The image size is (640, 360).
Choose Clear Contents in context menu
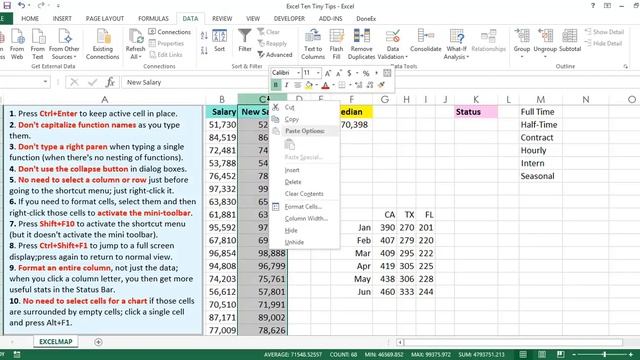point(304,194)
